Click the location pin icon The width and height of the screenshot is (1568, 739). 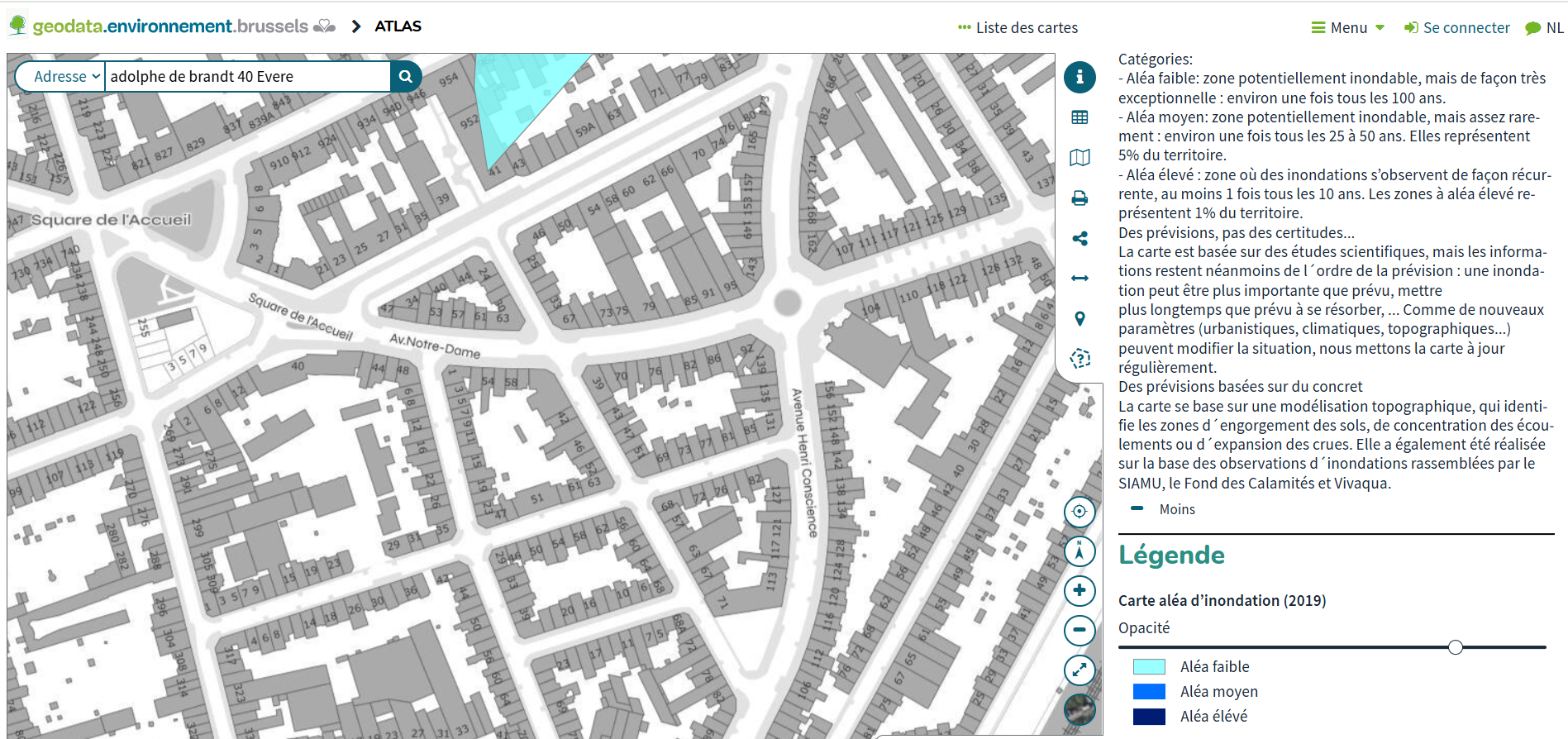click(1079, 318)
